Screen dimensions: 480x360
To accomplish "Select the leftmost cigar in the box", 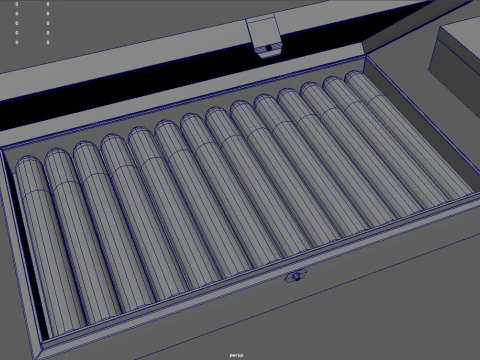I will pos(50,247).
